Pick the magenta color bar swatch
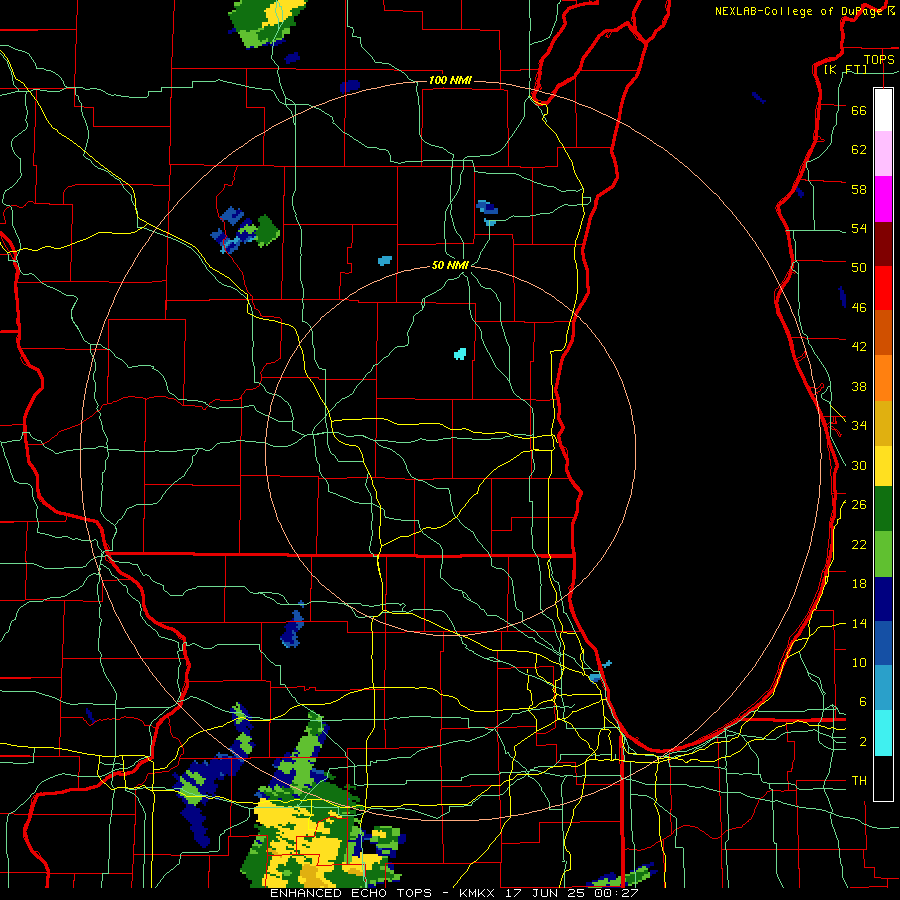 tap(883, 199)
